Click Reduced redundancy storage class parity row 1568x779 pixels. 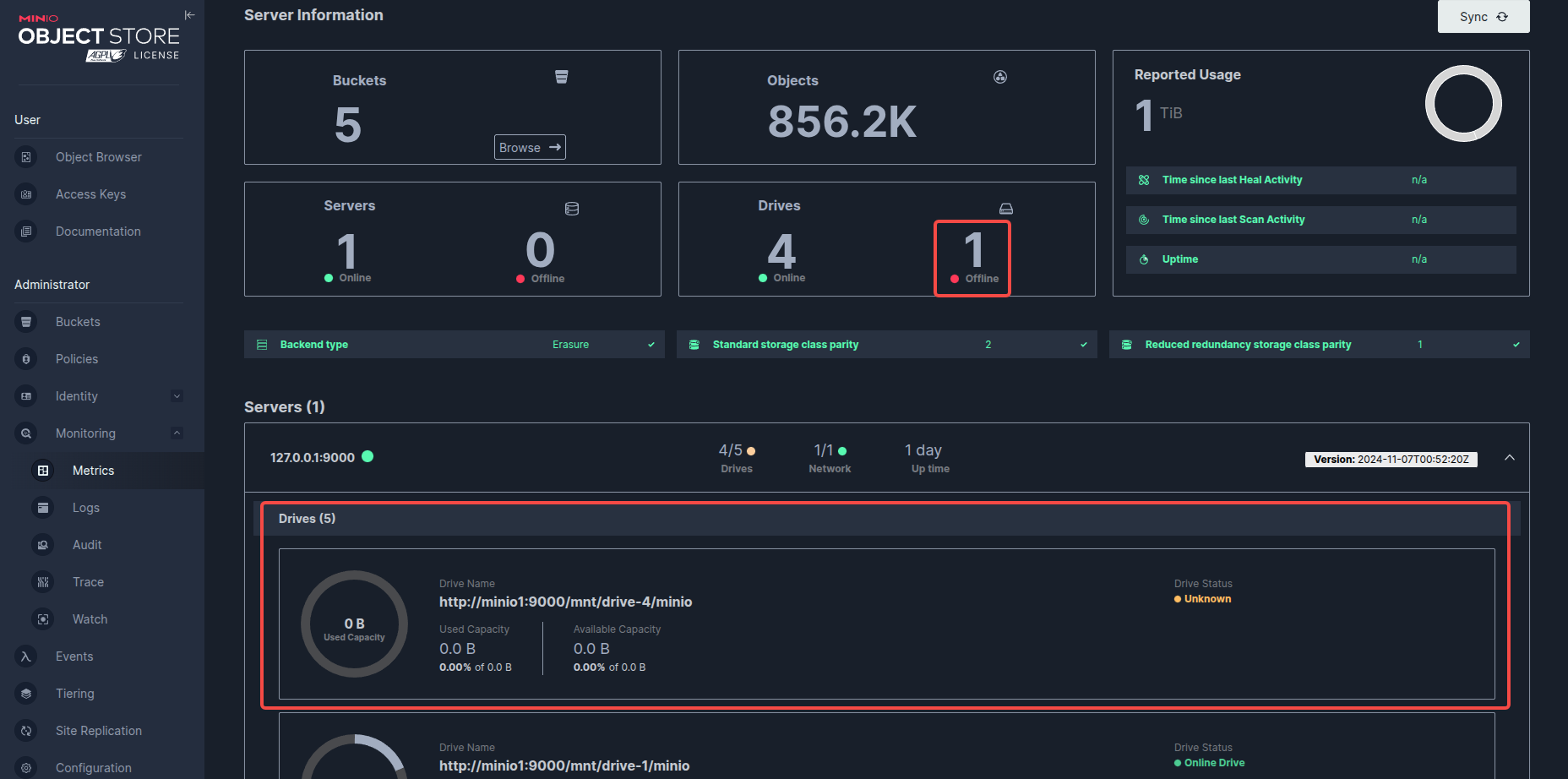click(x=1320, y=345)
